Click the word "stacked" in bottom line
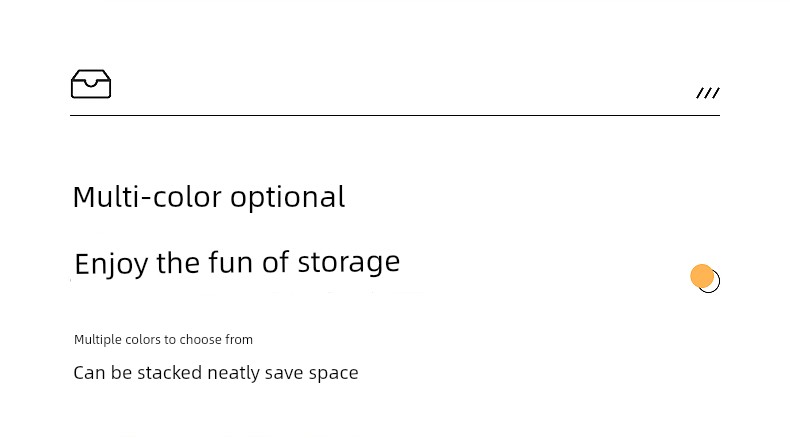This screenshot has height=438, width=790. tap(170, 372)
